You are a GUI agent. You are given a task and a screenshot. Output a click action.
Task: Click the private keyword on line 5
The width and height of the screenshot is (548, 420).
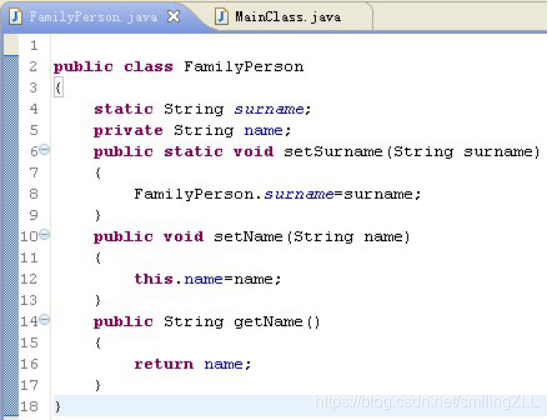(128, 130)
